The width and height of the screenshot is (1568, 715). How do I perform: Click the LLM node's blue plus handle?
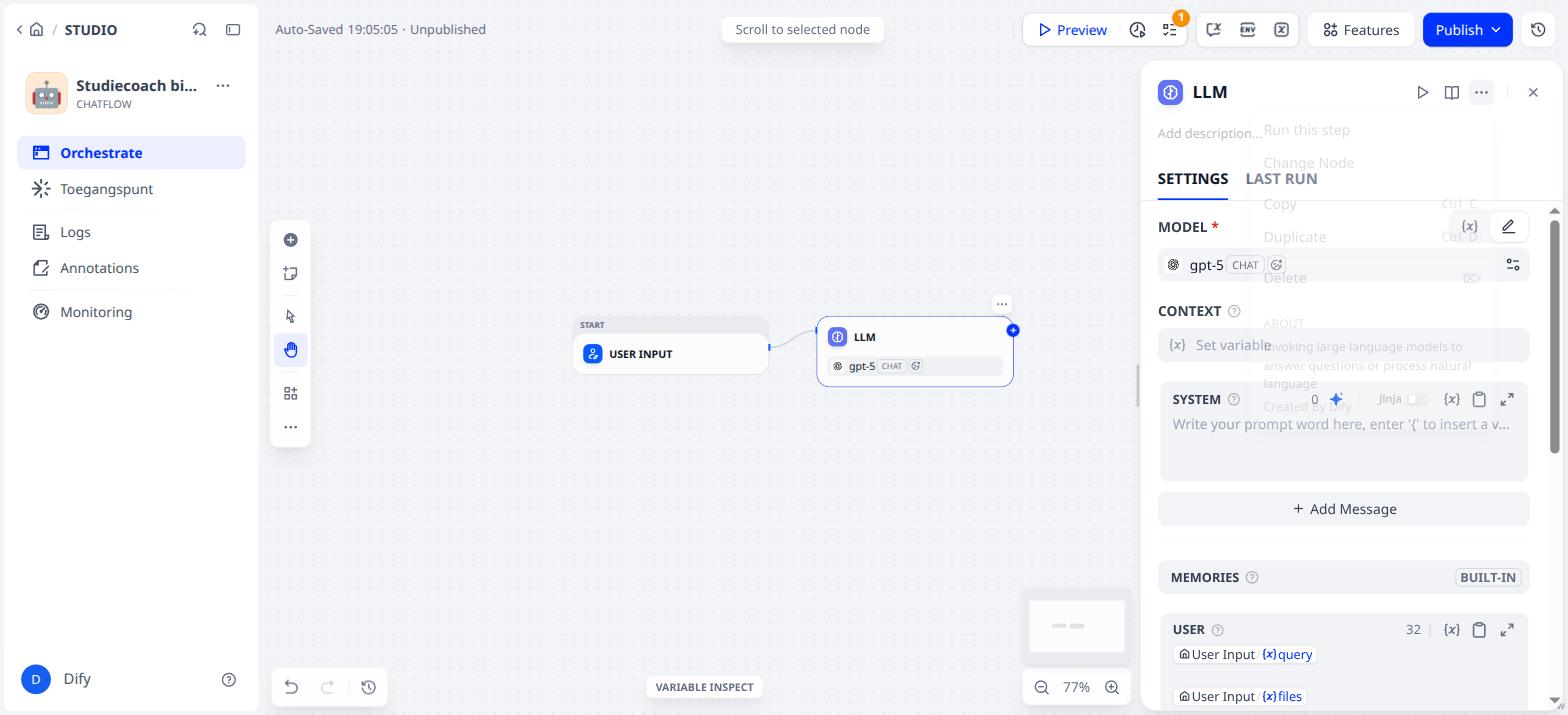(1013, 330)
